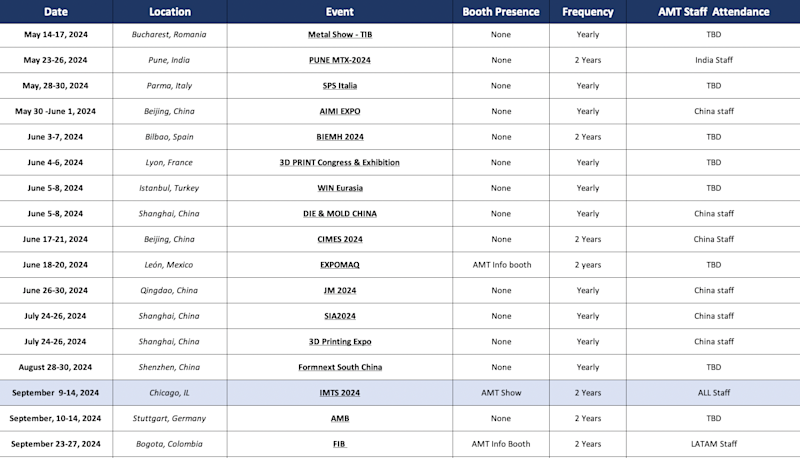Viewport: 800px width, 458px height.
Task: Click the India Staff attendance cell
Action: coord(713,60)
